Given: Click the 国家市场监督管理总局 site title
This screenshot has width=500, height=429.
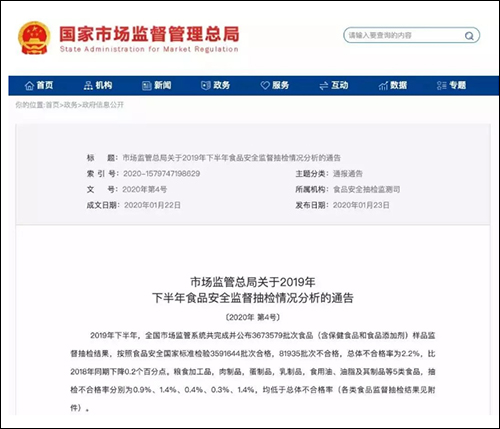Looking at the screenshot, I should (x=149, y=34).
